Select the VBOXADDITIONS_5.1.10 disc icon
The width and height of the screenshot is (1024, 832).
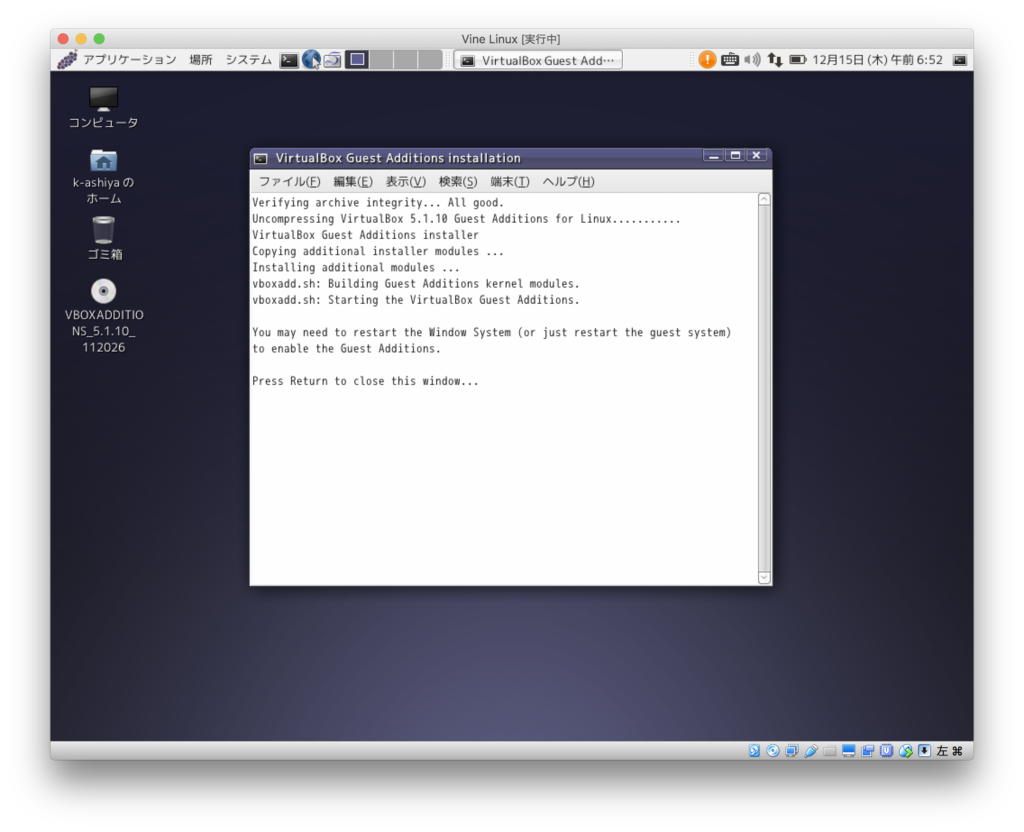pos(104,317)
